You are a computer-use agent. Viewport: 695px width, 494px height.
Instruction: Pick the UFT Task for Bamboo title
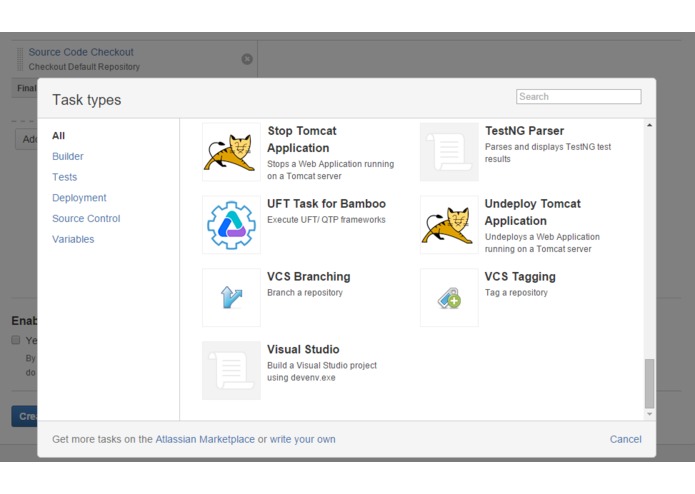click(x=326, y=204)
